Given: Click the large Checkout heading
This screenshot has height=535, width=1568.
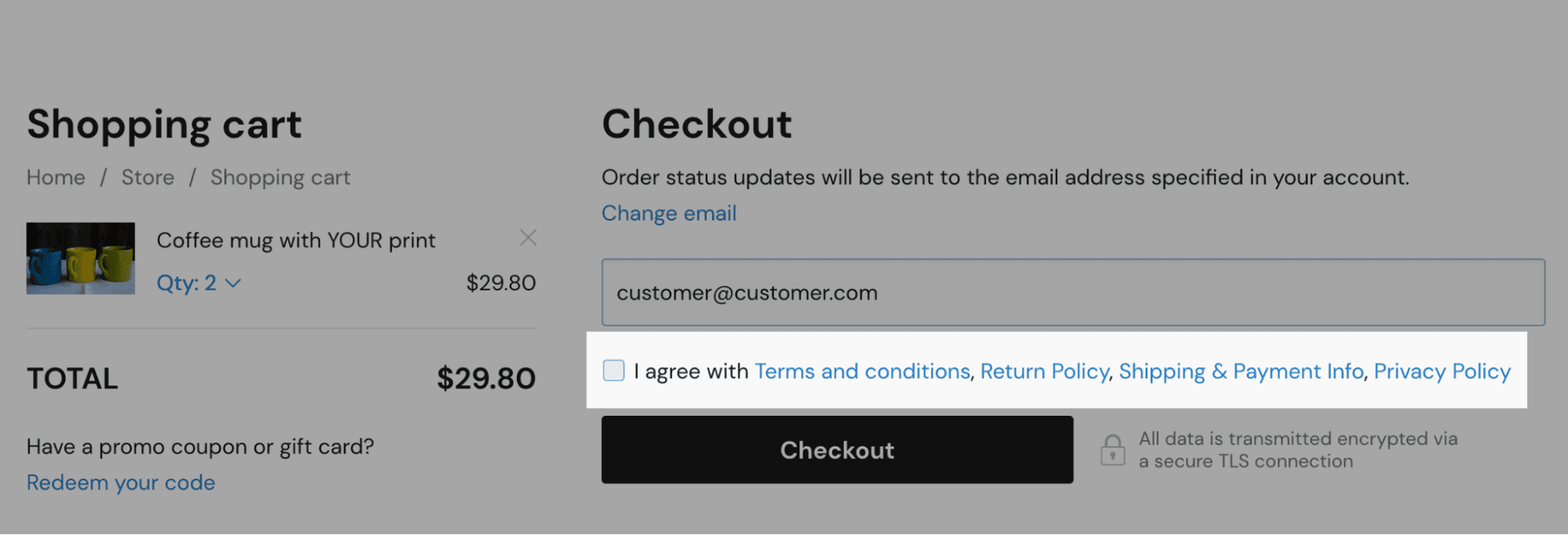Looking at the screenshot, I should (697, 124).
